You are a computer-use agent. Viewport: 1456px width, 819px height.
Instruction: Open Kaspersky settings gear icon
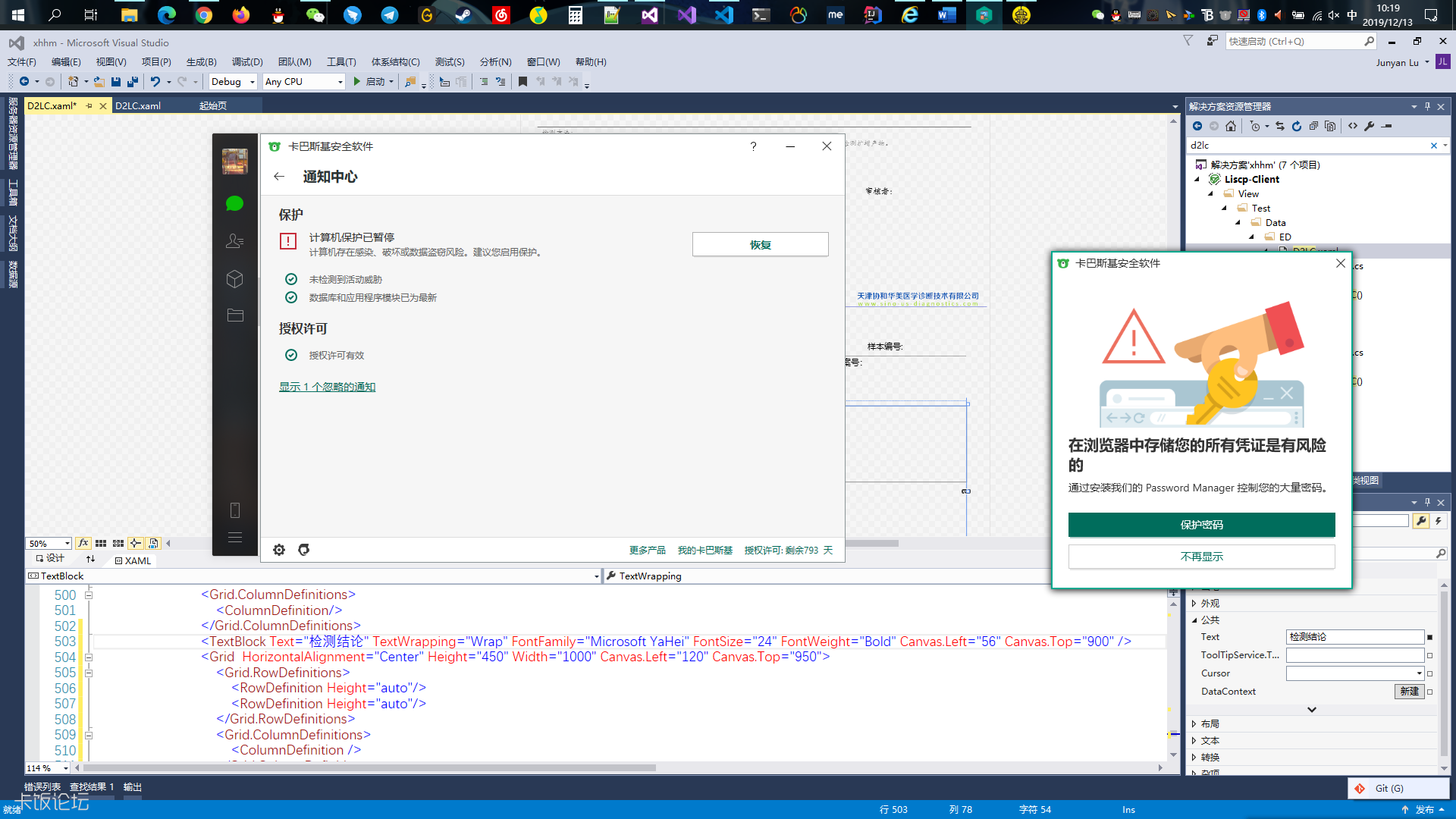click(279, 550)
